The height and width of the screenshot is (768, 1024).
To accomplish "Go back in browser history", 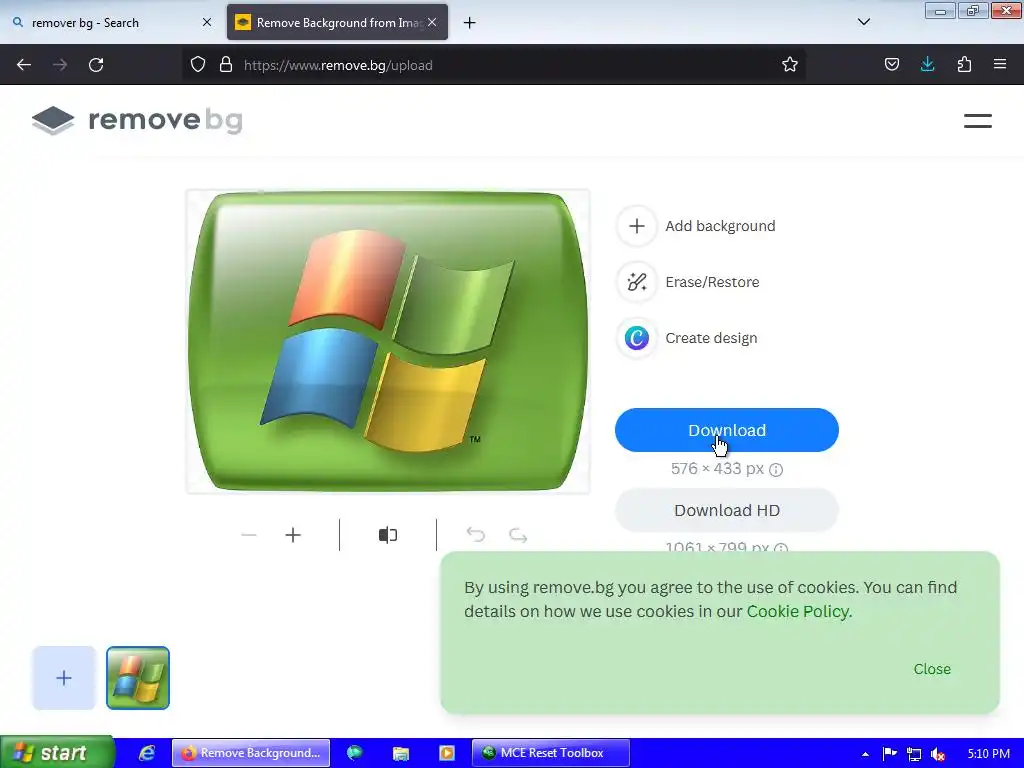I will [x=24, y=65].
